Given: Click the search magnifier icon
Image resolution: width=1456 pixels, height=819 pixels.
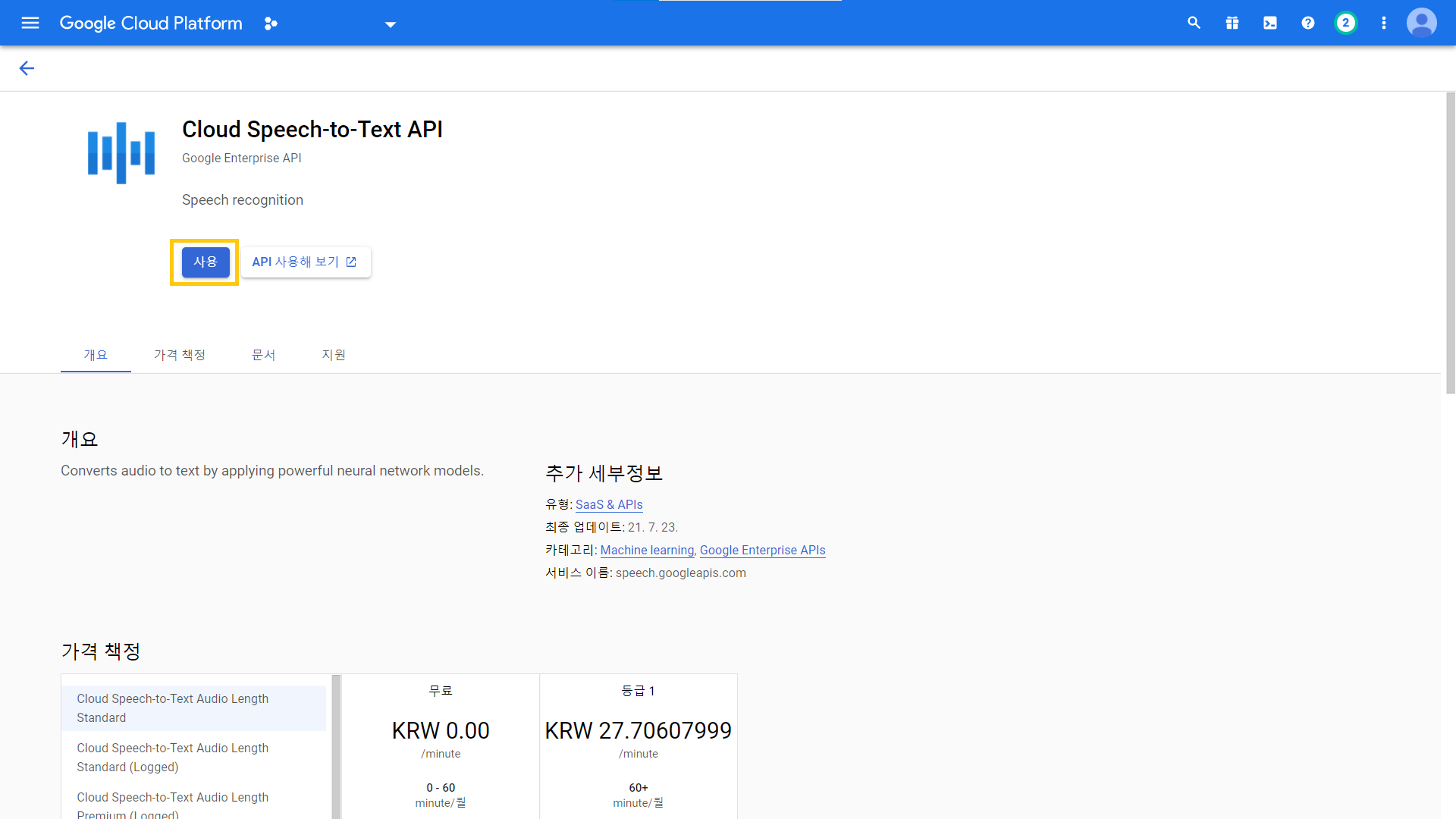Looking at the screenshot, I should pyautogui.click(x=1194, y=23).
